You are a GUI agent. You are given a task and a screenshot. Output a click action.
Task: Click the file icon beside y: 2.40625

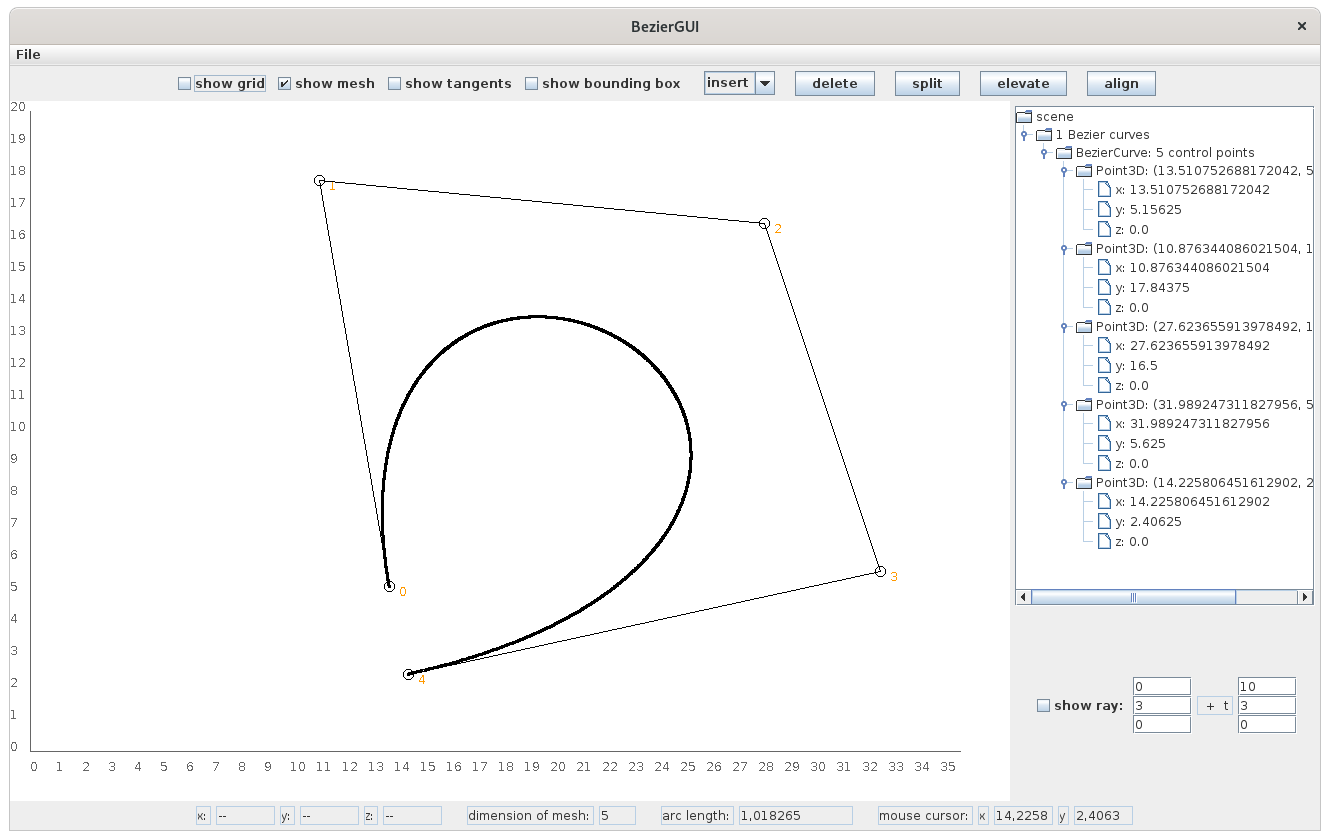click(1103, 522)
